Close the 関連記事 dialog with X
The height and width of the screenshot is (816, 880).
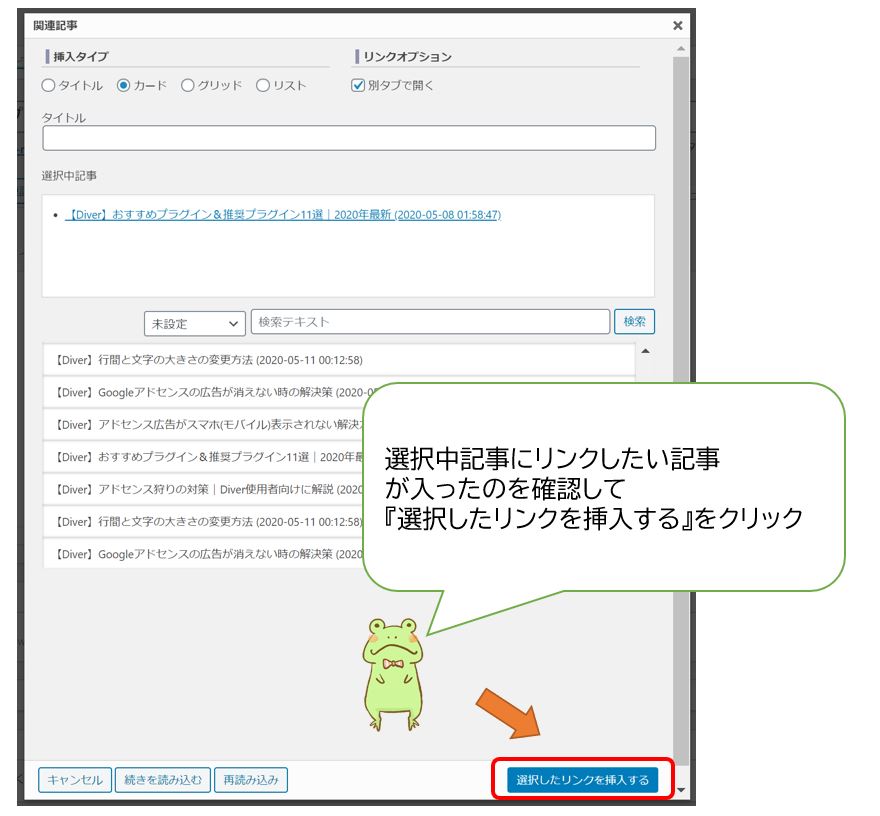(x=677, y=26)
